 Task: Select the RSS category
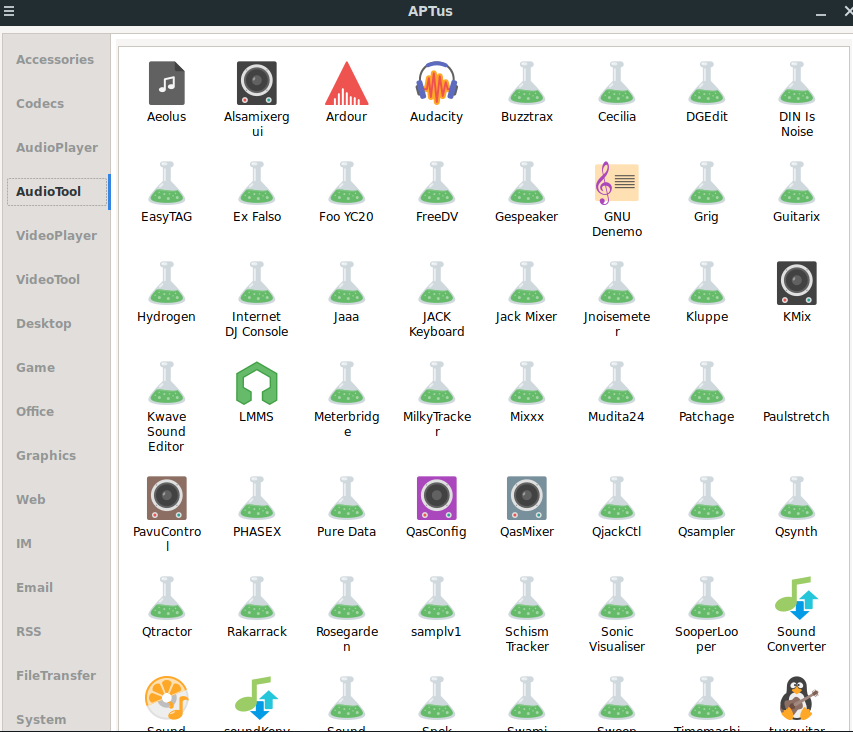[28, 632]
